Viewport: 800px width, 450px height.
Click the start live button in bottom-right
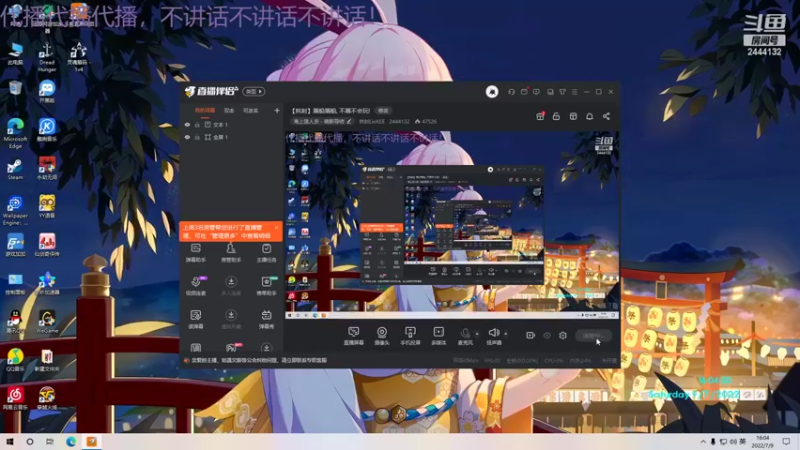coord(593,336)
